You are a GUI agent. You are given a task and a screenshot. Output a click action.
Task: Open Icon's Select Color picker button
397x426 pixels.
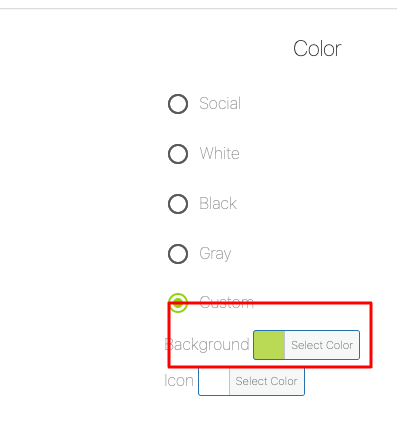[266, 381]
